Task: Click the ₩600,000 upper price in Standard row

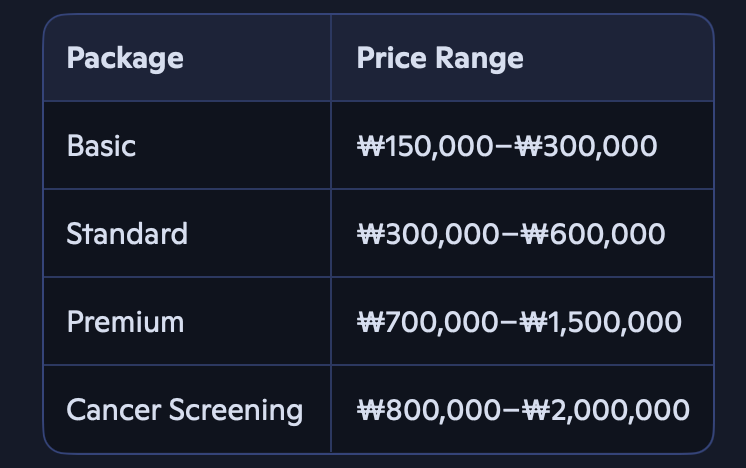Action: [x=593, y=234]
